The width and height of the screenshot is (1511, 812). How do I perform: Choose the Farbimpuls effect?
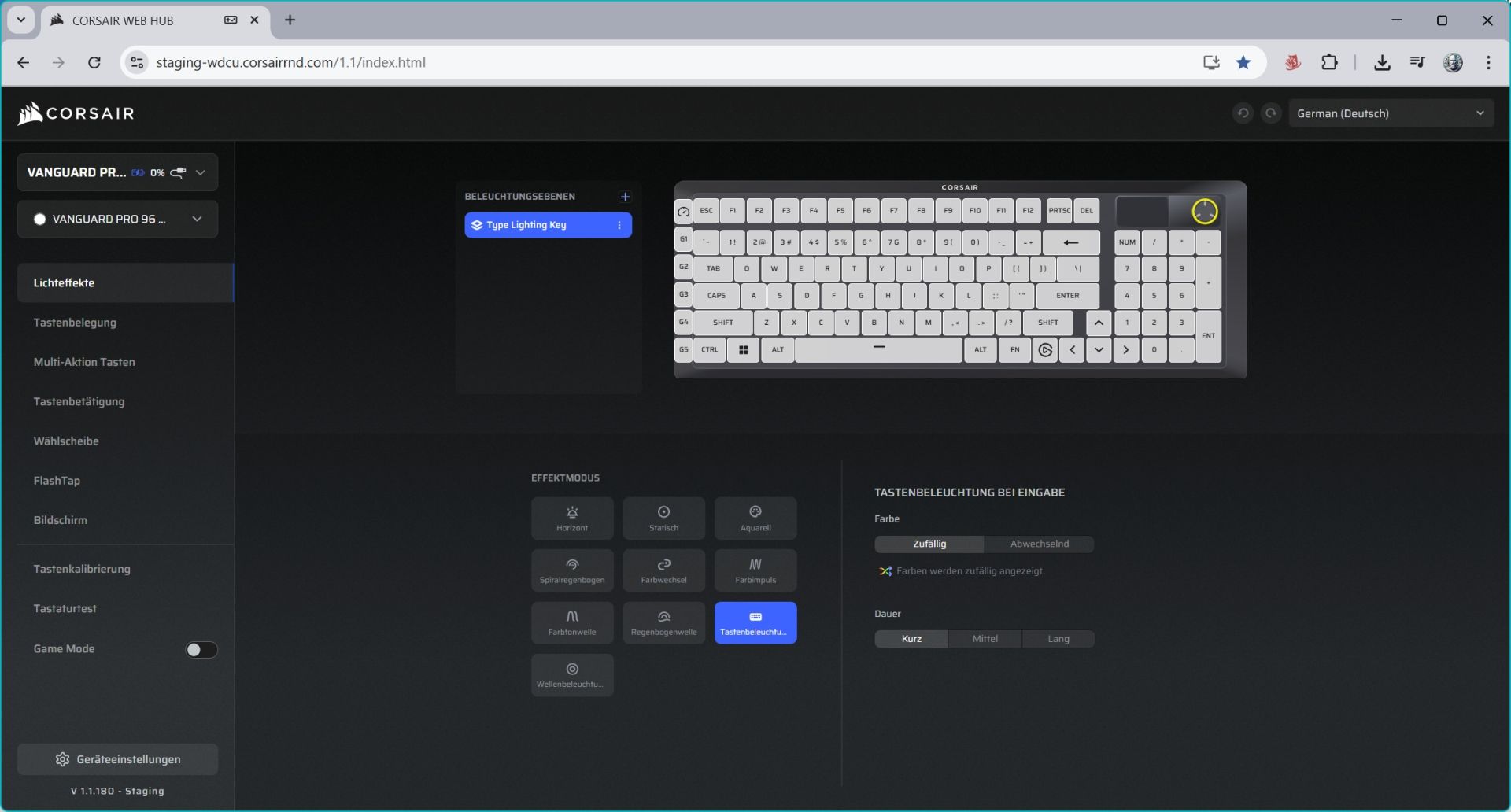(755, 570)
